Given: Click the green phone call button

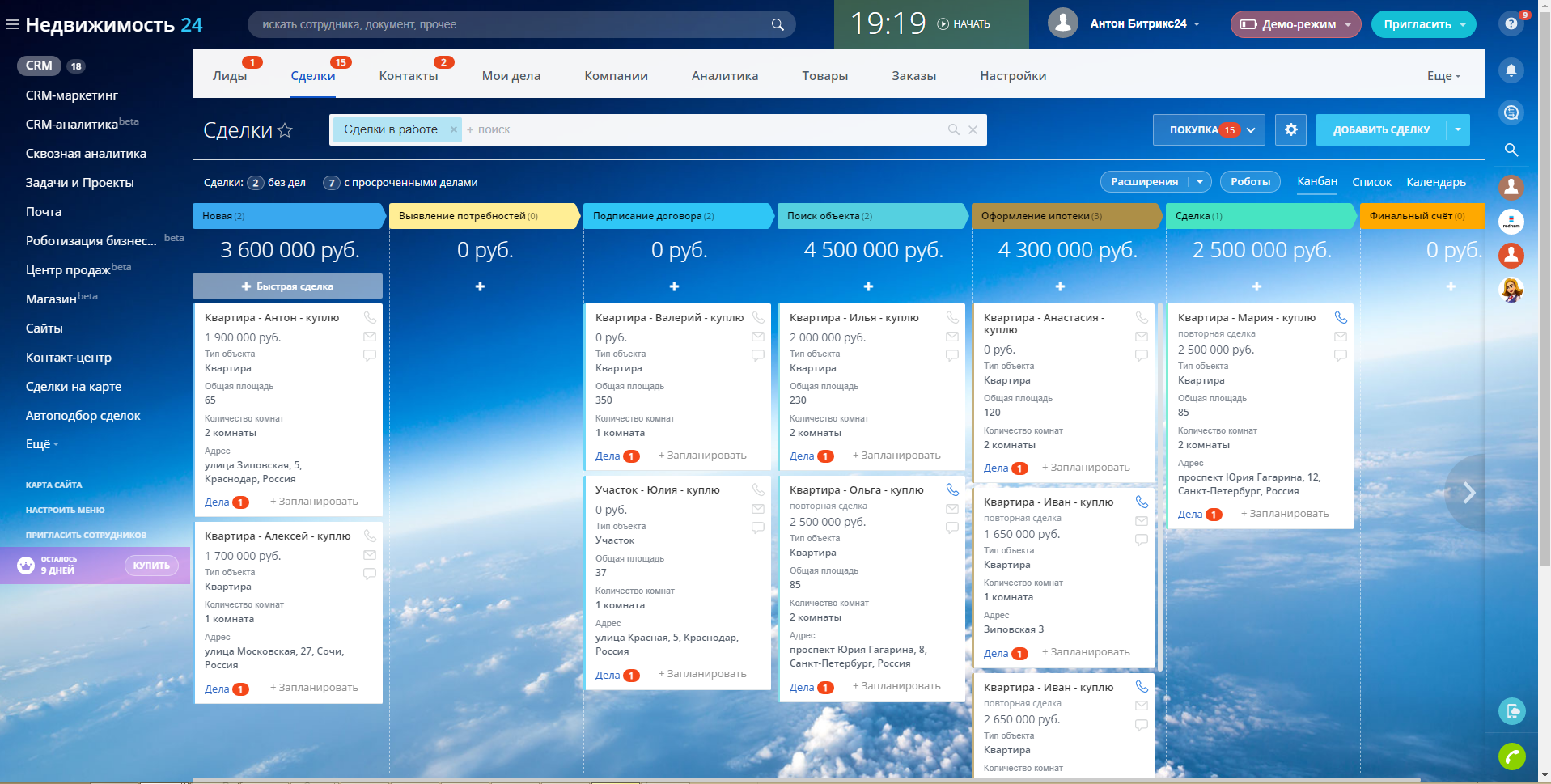Looking at the screenshot, I should click(1511, 756).
